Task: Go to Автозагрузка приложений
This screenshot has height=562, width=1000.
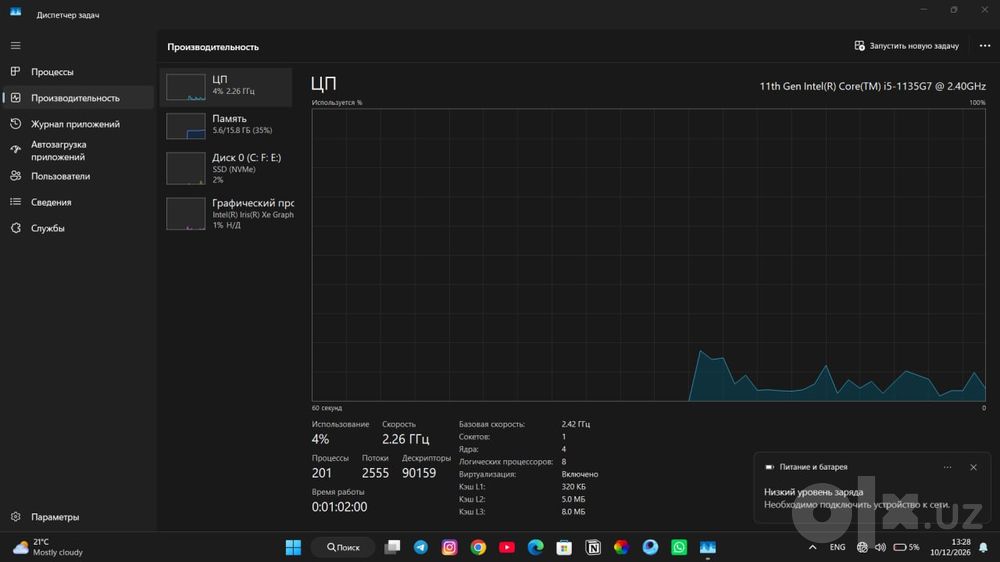Action: 78,151
